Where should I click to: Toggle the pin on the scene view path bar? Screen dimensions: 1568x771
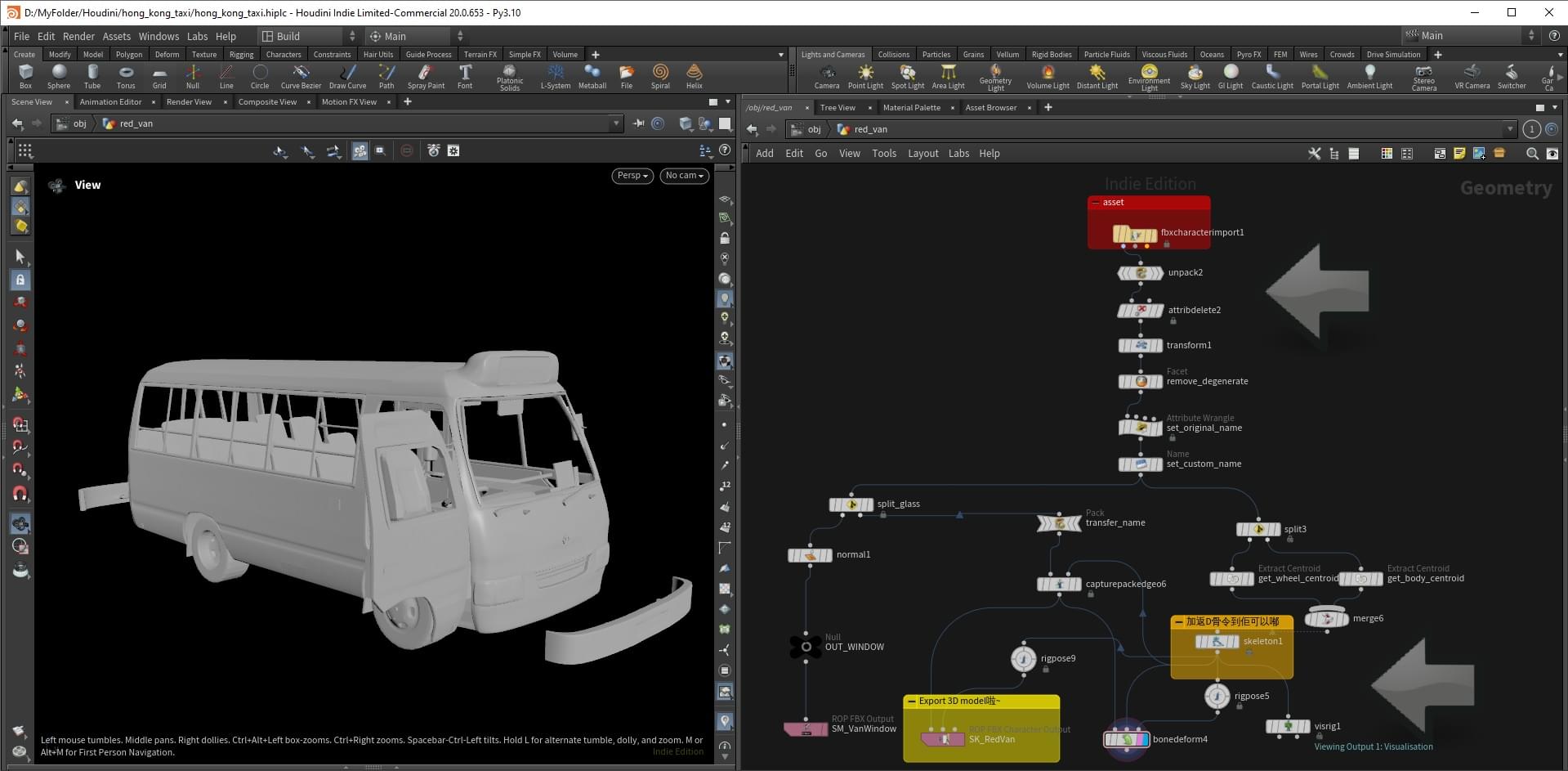click(x=639, y=123)
